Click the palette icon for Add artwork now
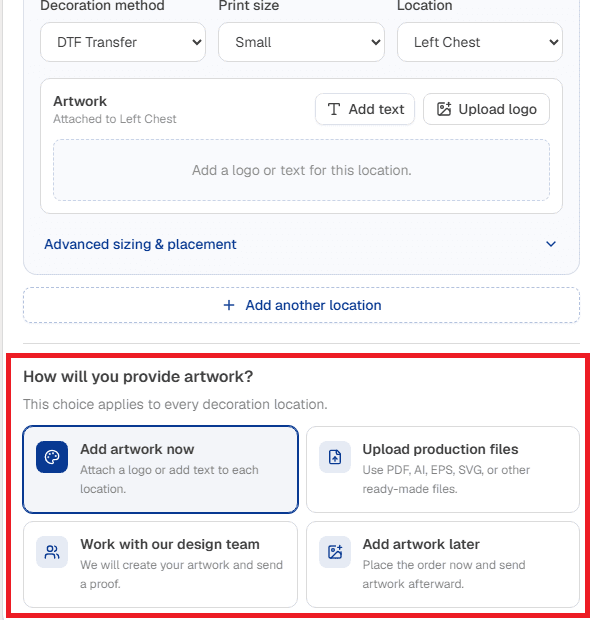 pos(52,457)
